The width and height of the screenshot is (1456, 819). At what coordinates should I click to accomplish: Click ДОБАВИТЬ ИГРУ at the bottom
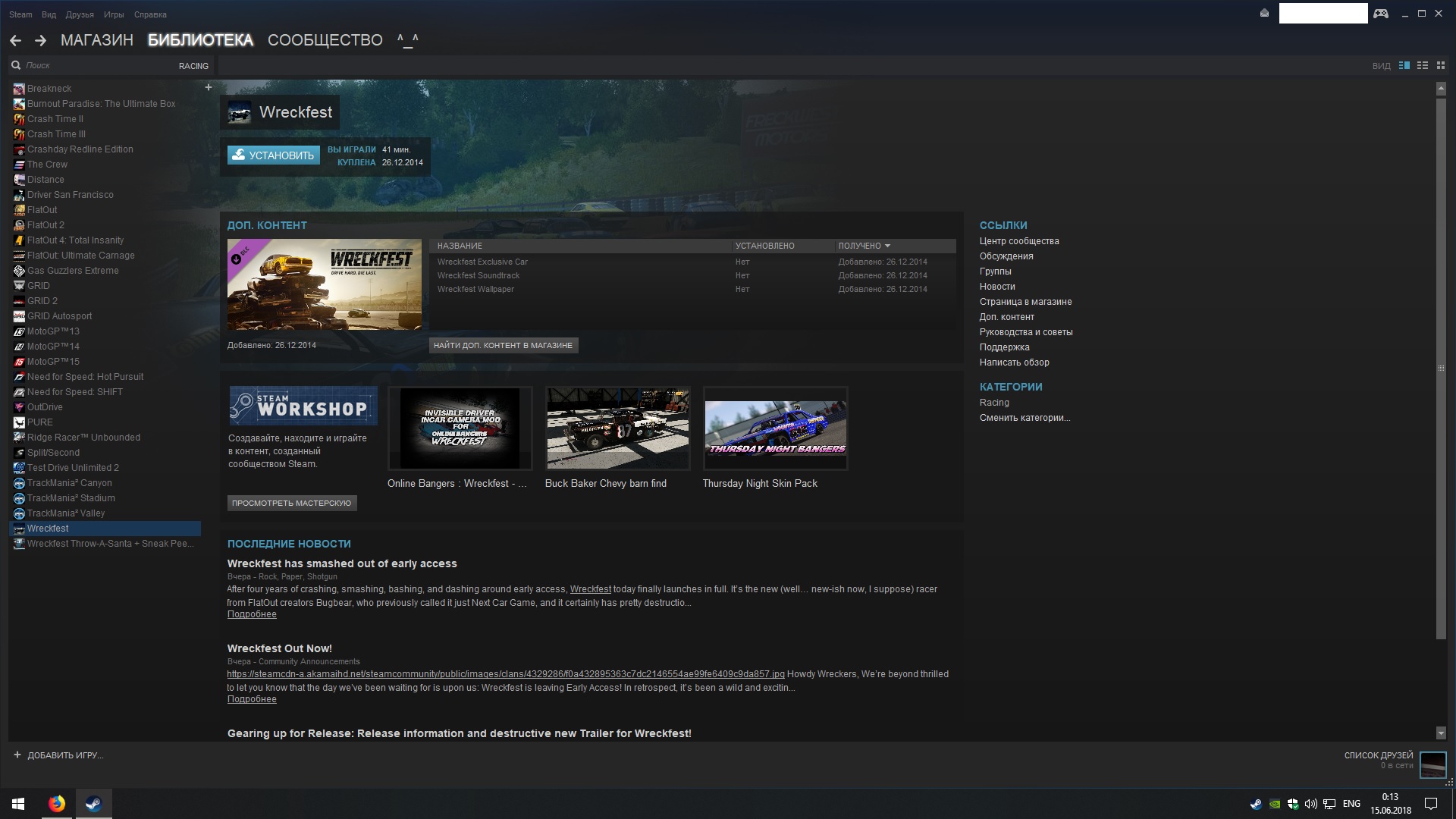coord(58,755)
